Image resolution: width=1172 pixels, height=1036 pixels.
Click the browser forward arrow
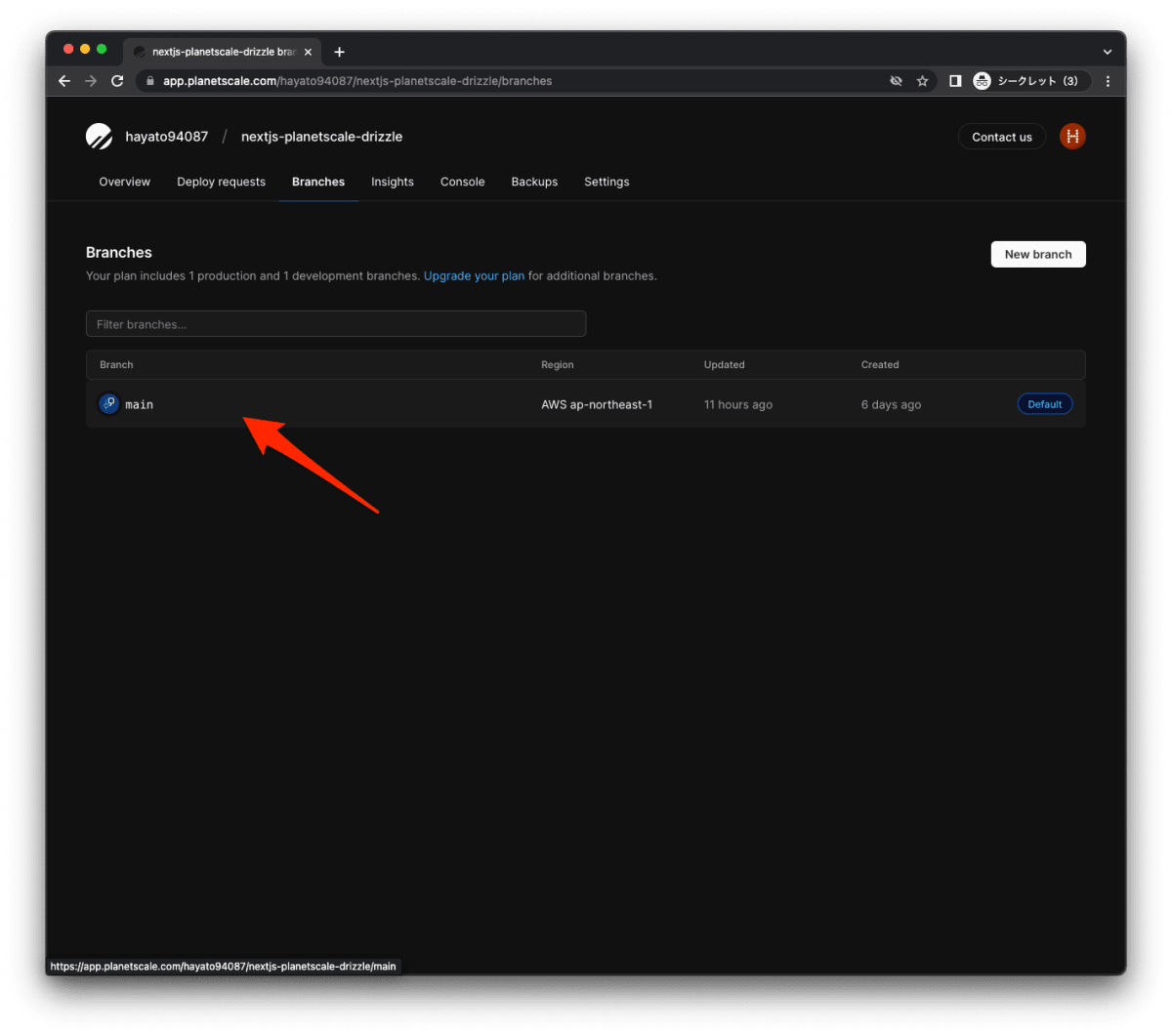pyautogui.click(x=91, y=81)
